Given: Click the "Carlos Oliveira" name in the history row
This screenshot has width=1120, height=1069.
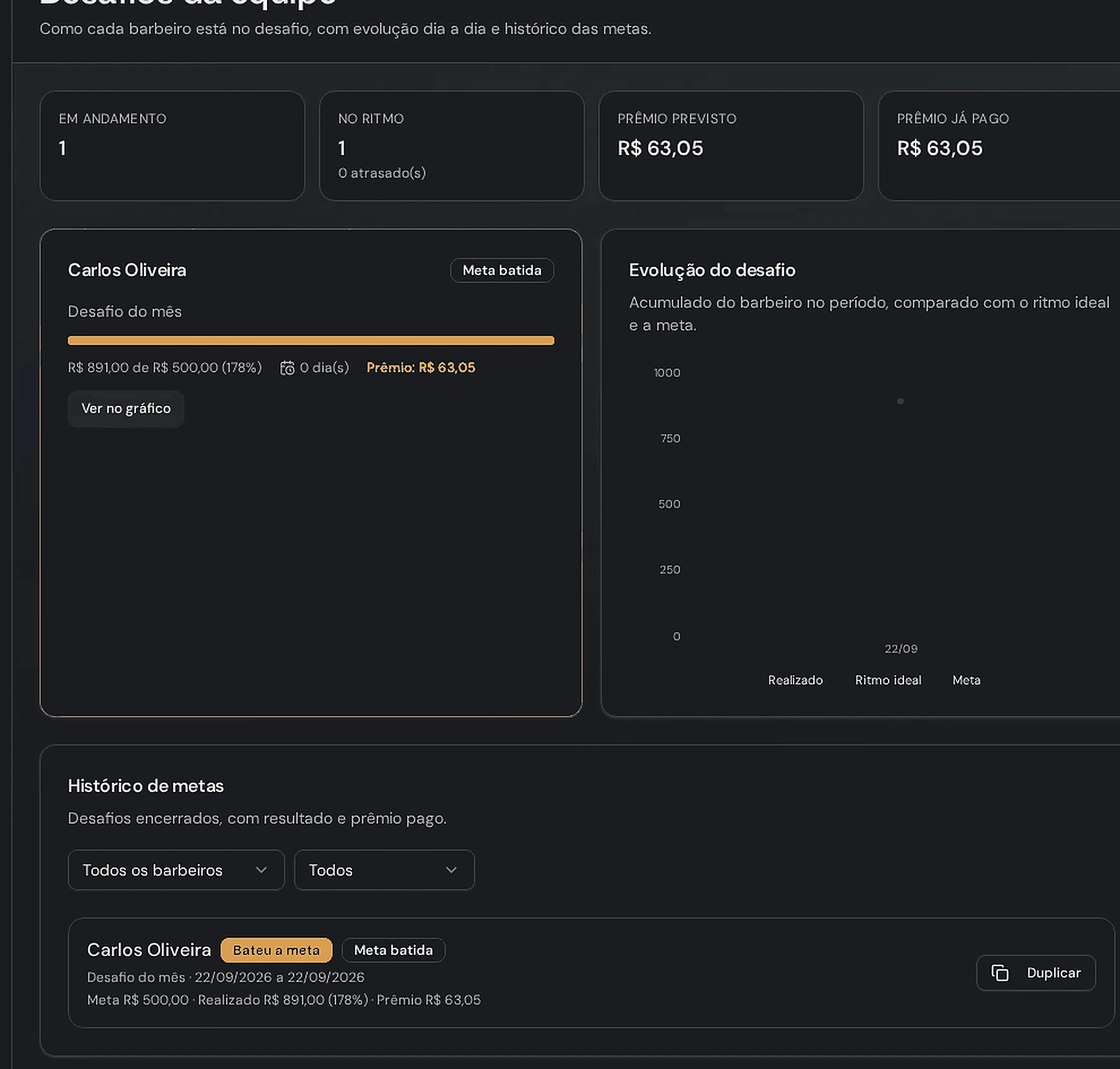Looking at the screenshot, I should point(149,950).
